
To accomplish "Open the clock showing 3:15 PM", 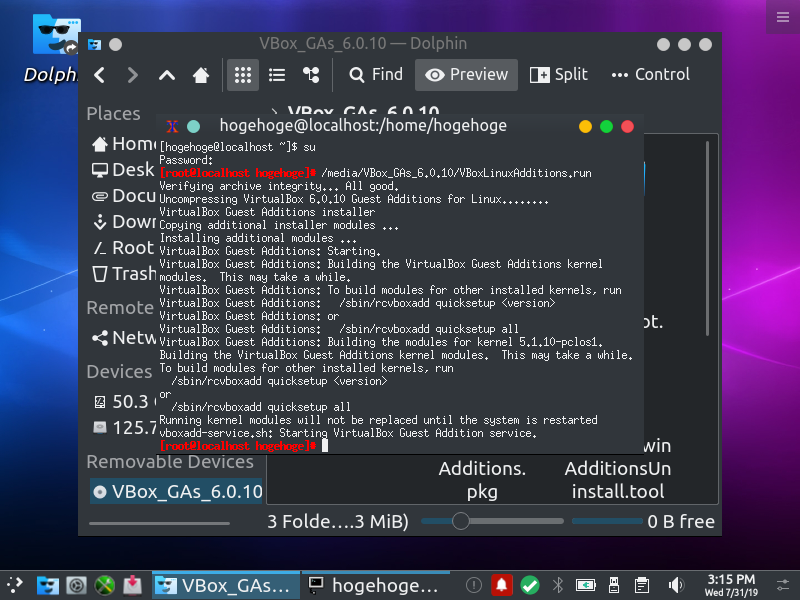I will click(x=731, y=585).
